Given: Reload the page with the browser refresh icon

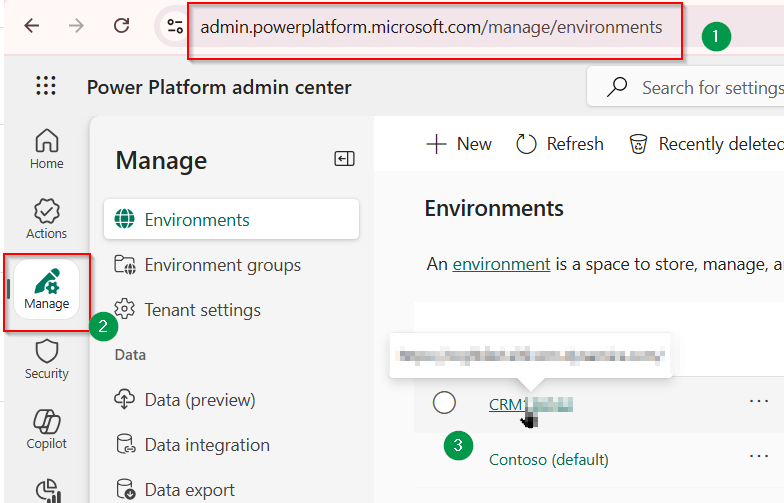Looking at the screenshot, I should (x=122, y=26).
